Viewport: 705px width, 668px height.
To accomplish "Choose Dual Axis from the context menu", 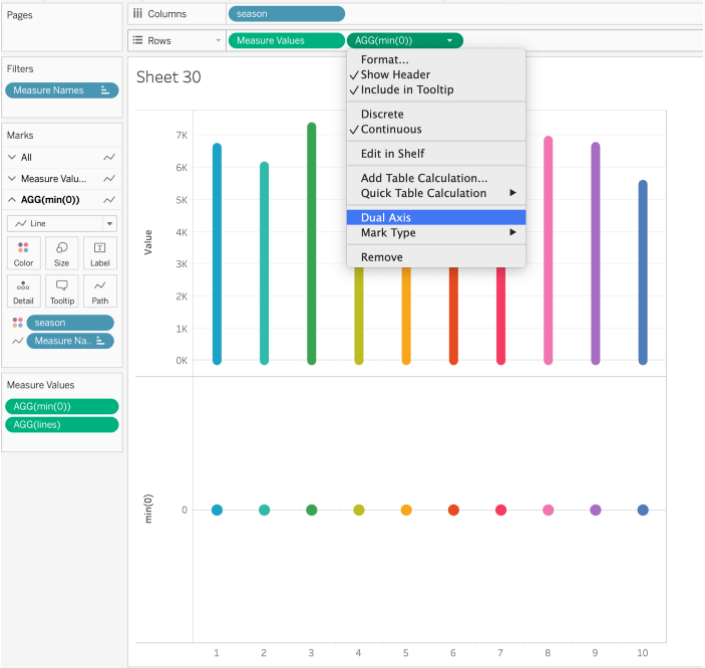I will point(436,218).
